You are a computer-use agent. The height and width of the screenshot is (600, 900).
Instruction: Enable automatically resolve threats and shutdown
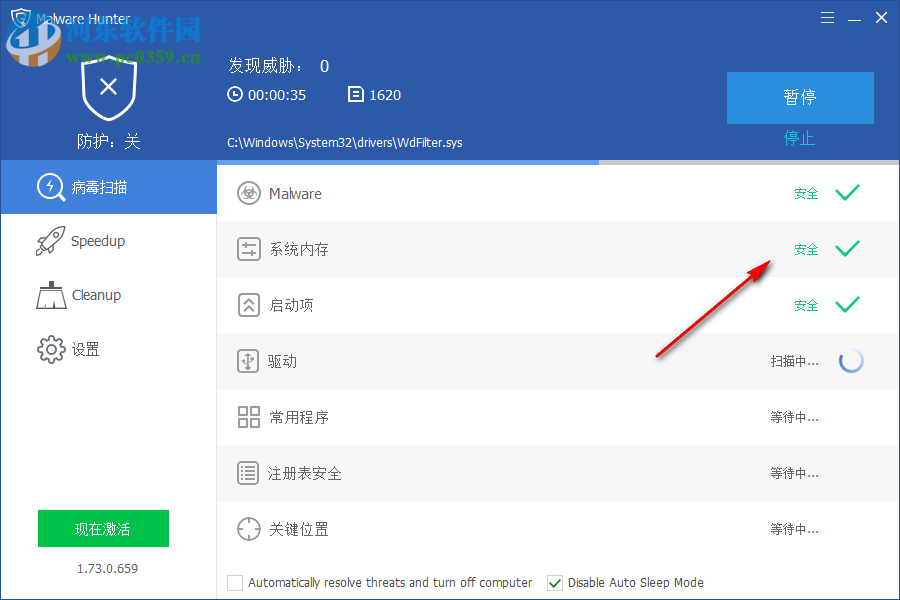(235, 582)
